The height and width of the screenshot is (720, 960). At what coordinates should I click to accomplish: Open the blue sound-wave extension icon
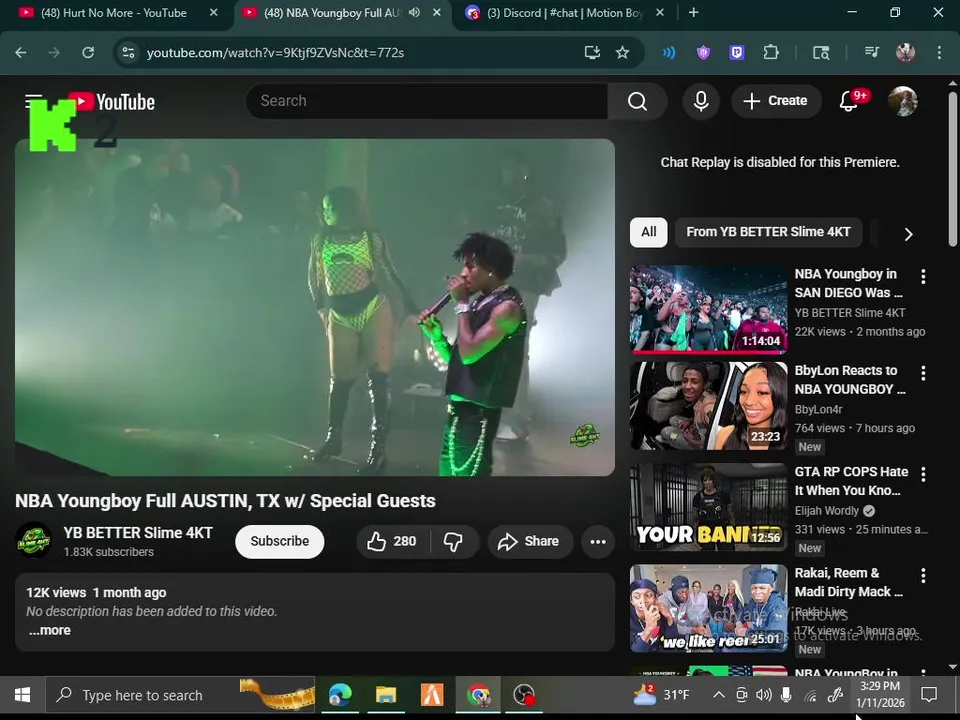[x=669, y=53]
